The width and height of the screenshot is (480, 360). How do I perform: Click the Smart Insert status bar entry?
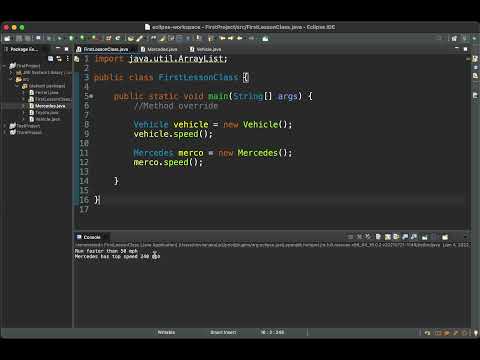(223, 332)
